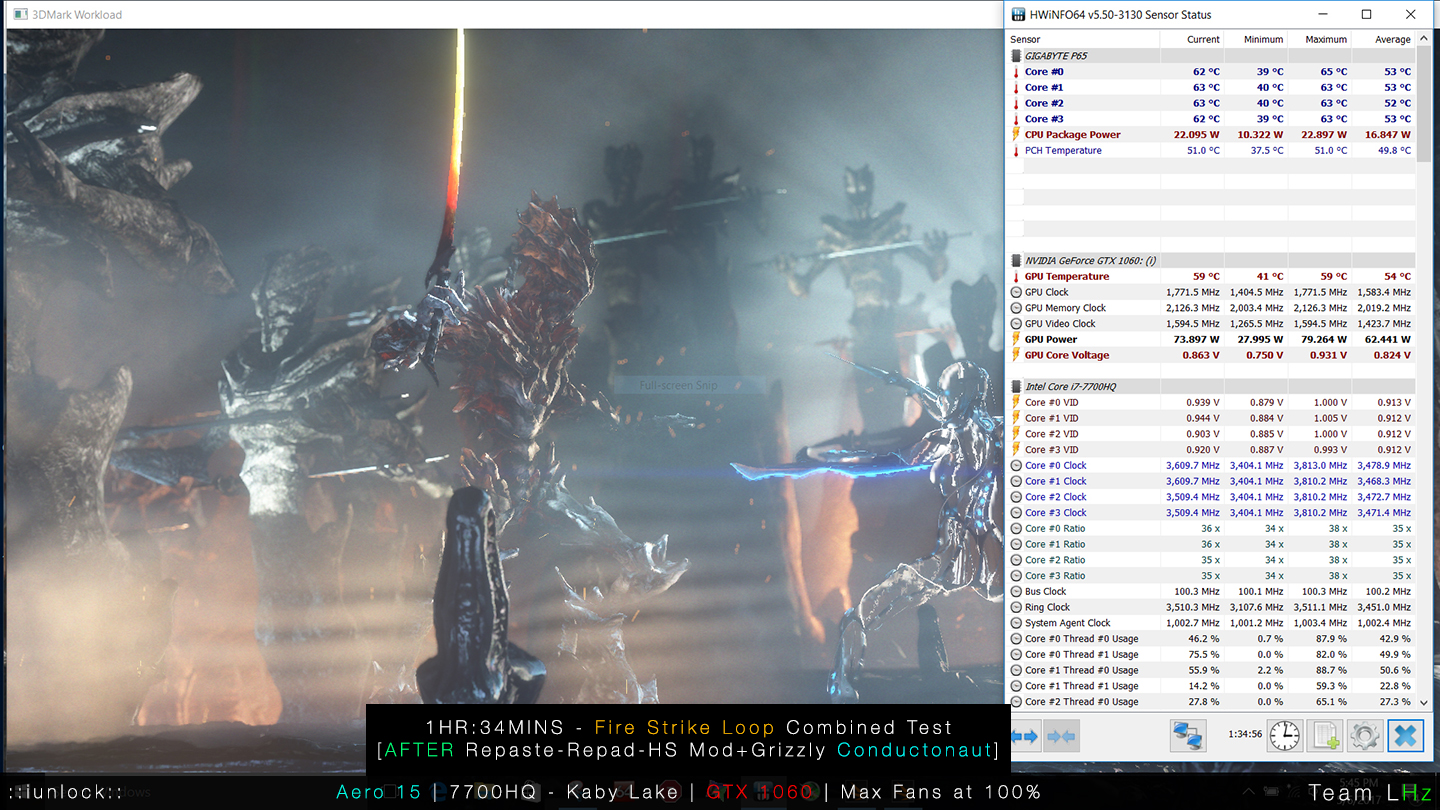Select the Core #2 VID row
This screenshot has height=810, width=1440.
click(1211, 434)
